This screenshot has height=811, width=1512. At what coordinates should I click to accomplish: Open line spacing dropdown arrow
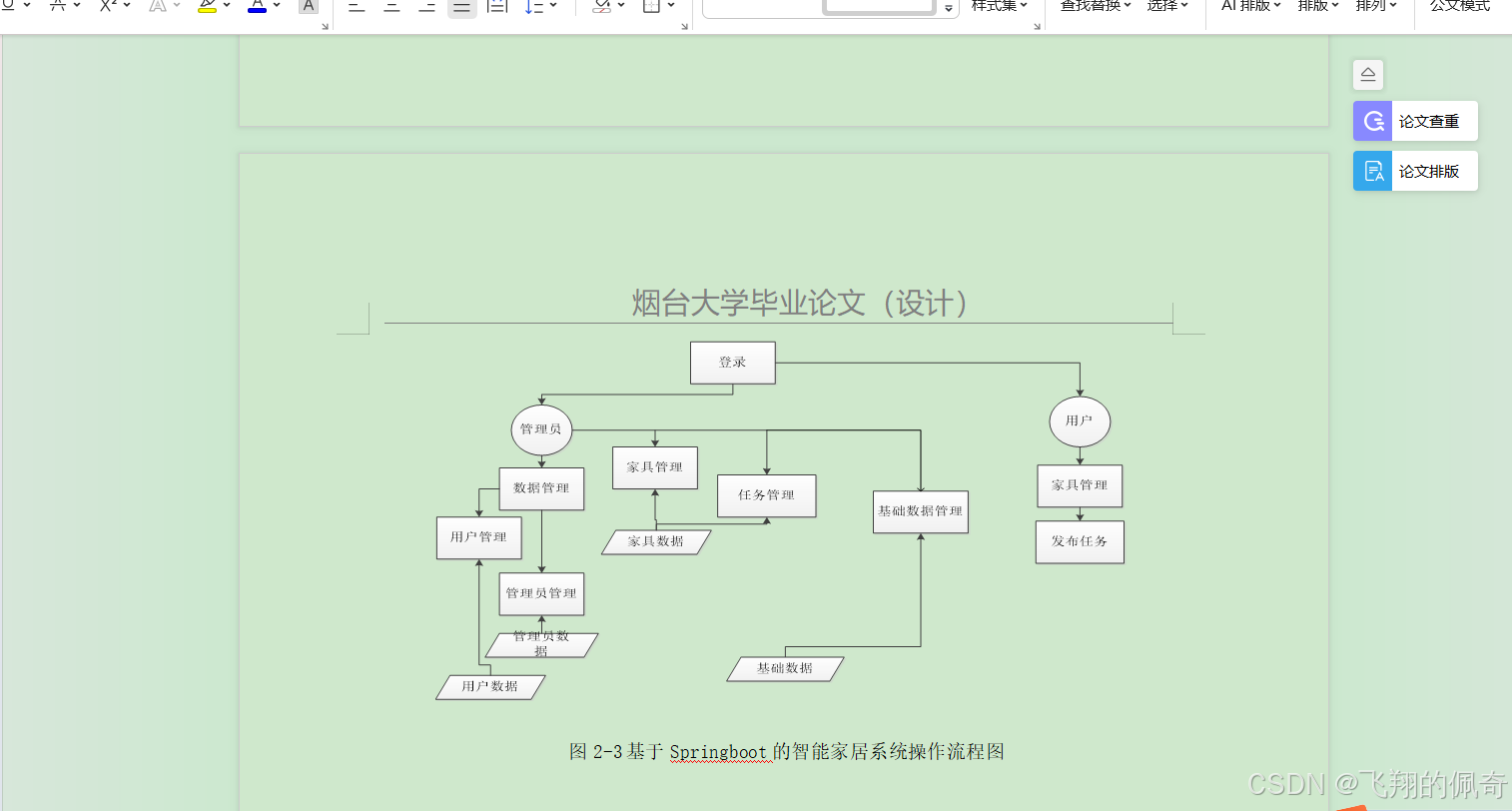[553, 5]
